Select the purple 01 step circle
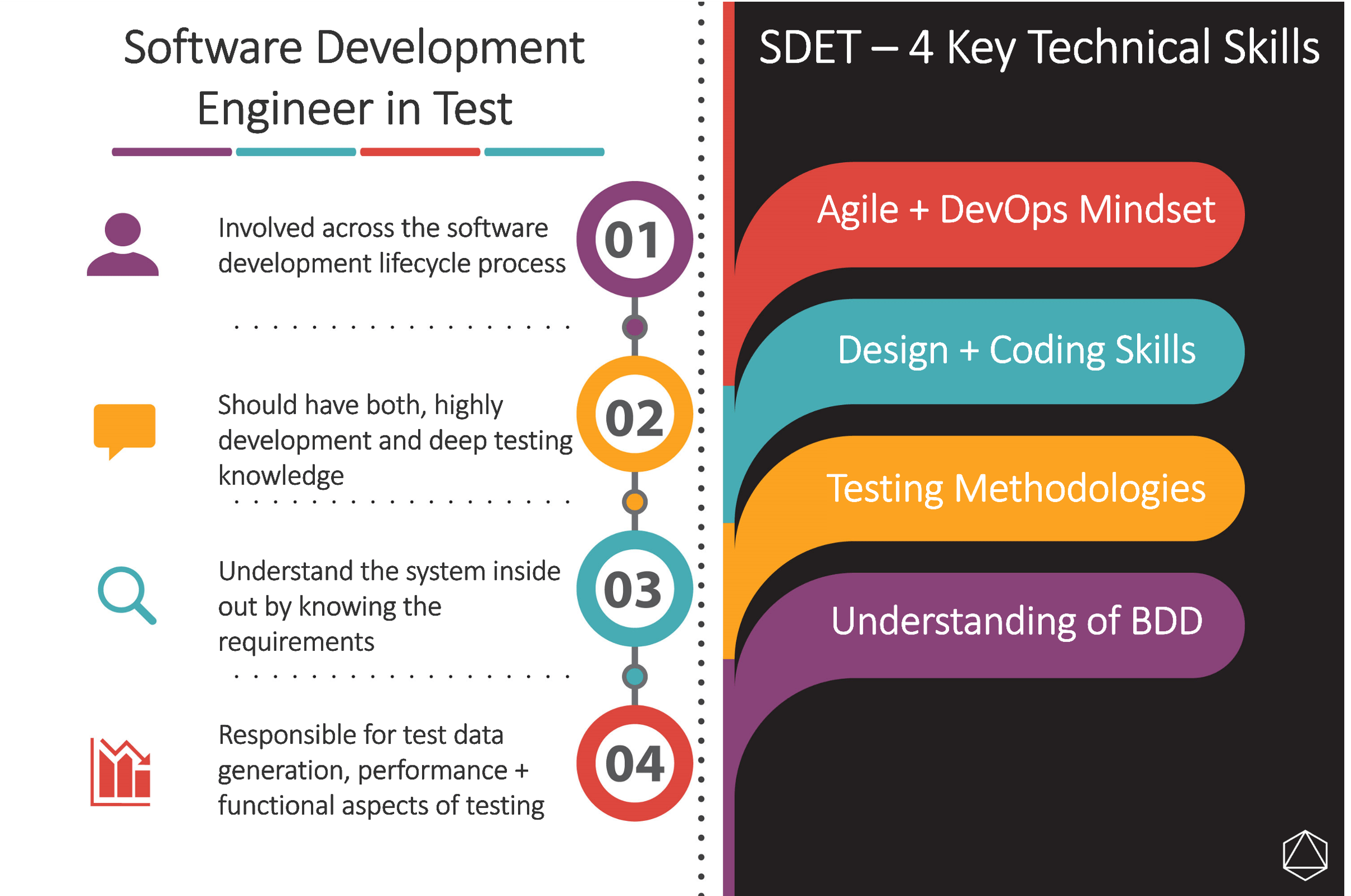Image resolution: width=1351 pixels, height=896 pixels. 634,240
